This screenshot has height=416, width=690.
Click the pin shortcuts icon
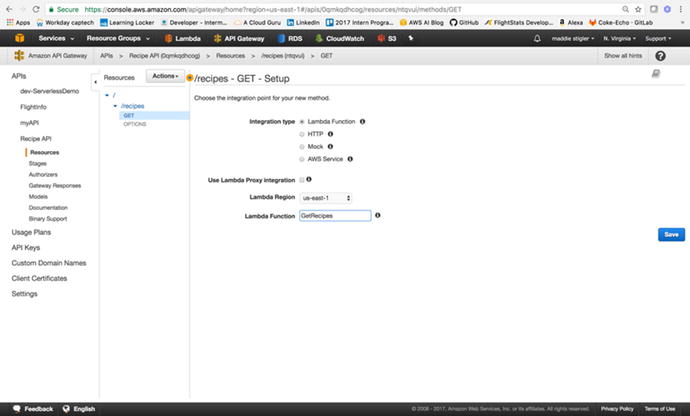(x=411, y=38)
